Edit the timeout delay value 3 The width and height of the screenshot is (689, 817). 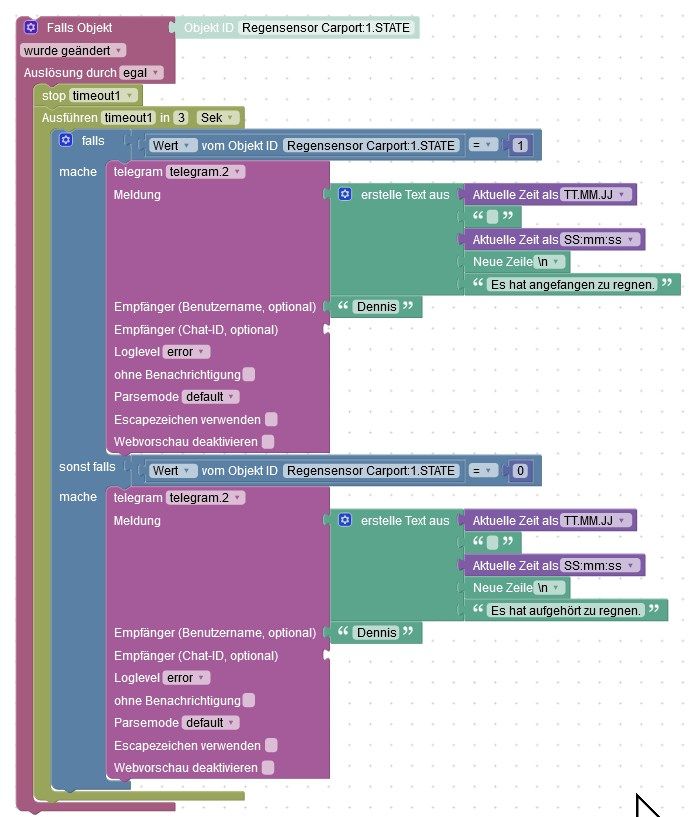[181, 118]
